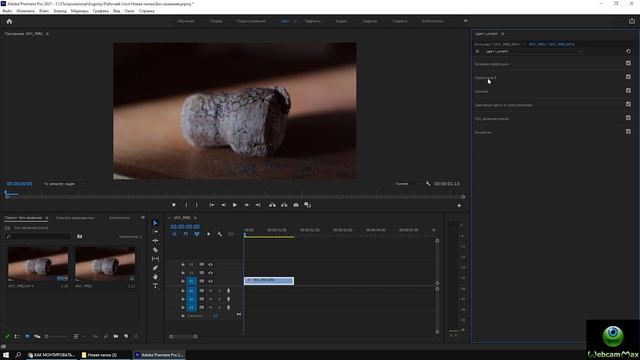Open Файл menu
640x360 pixels.
(7, 11)
